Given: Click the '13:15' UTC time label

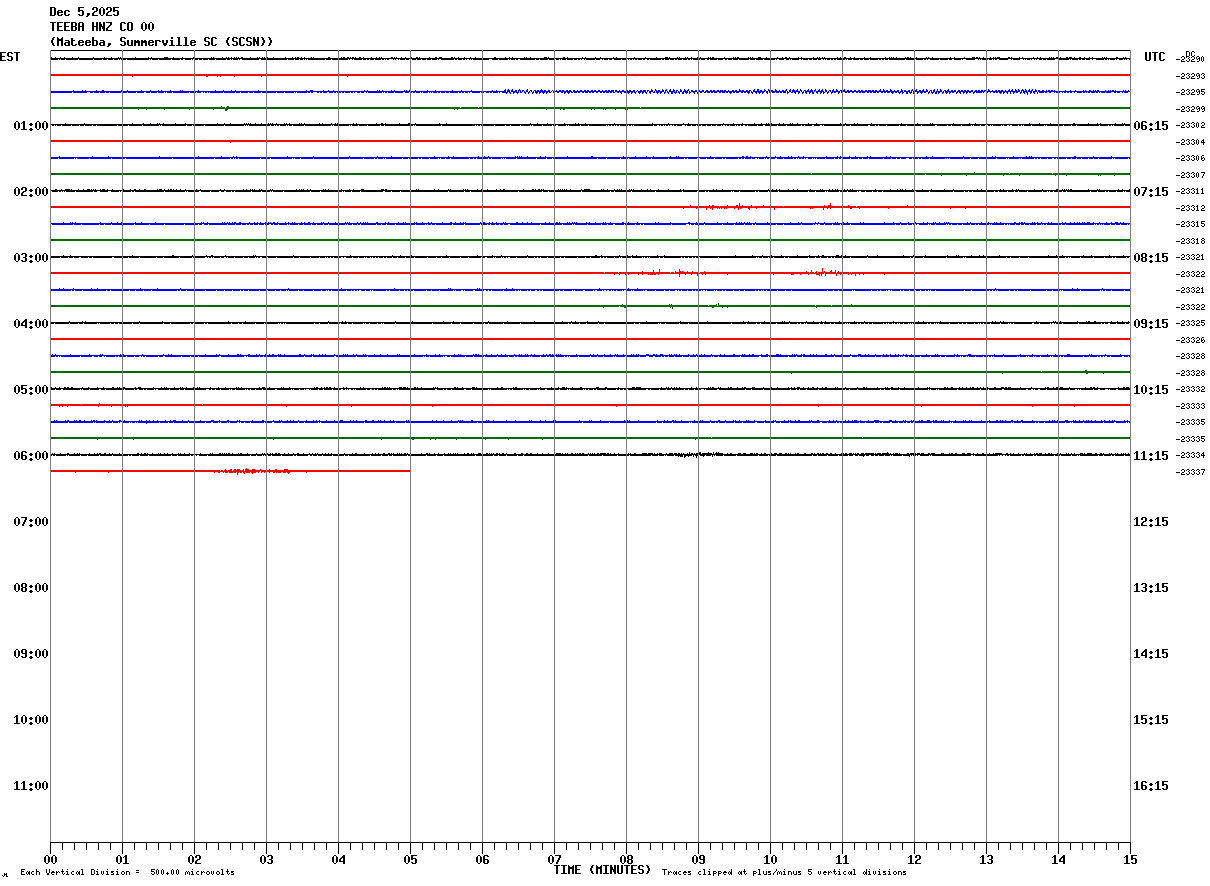Looking at the screenshot, I should click(x=1150, y=588).
